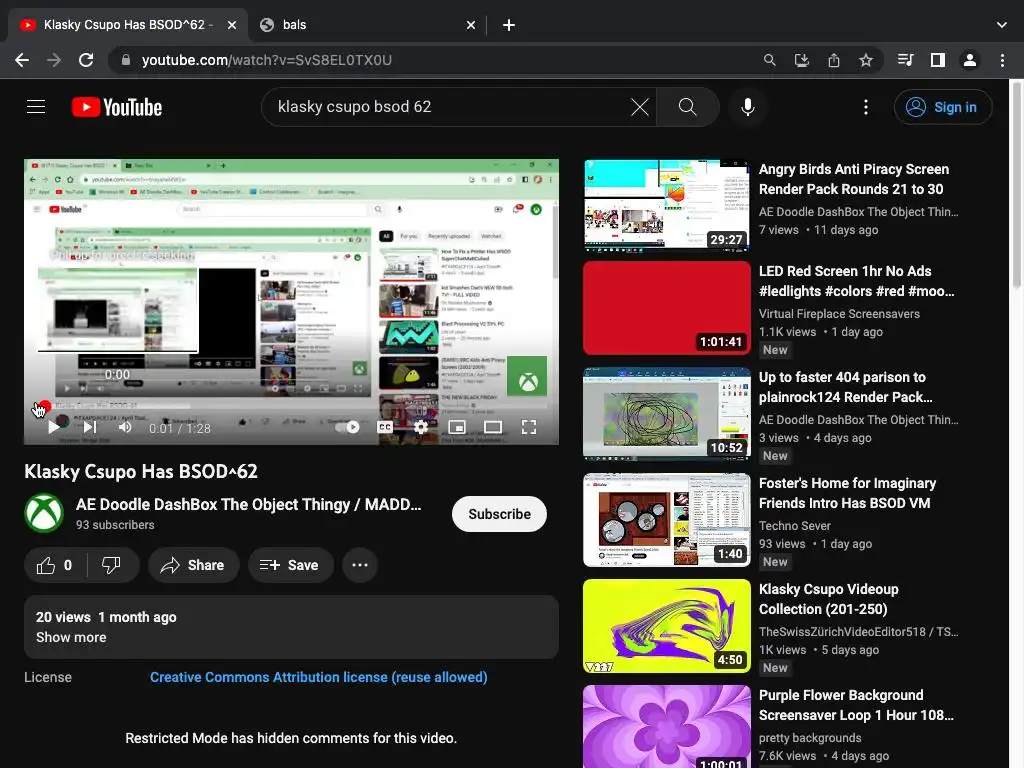Bookmark this page with the star icon
This screenshot has width=1024, height=768.
click(x=865, y=60)
